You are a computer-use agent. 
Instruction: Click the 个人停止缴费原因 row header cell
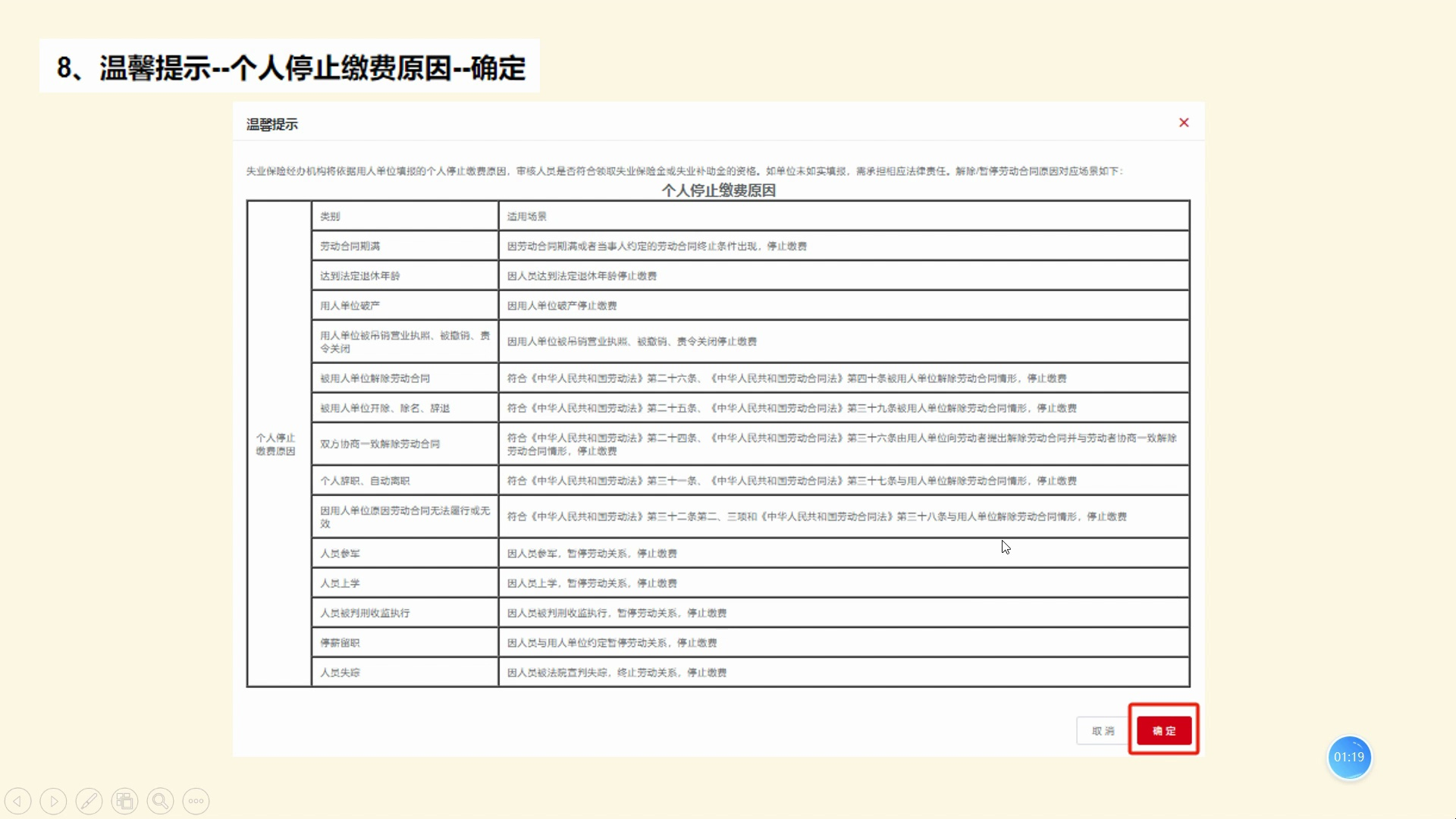(279, 444)
